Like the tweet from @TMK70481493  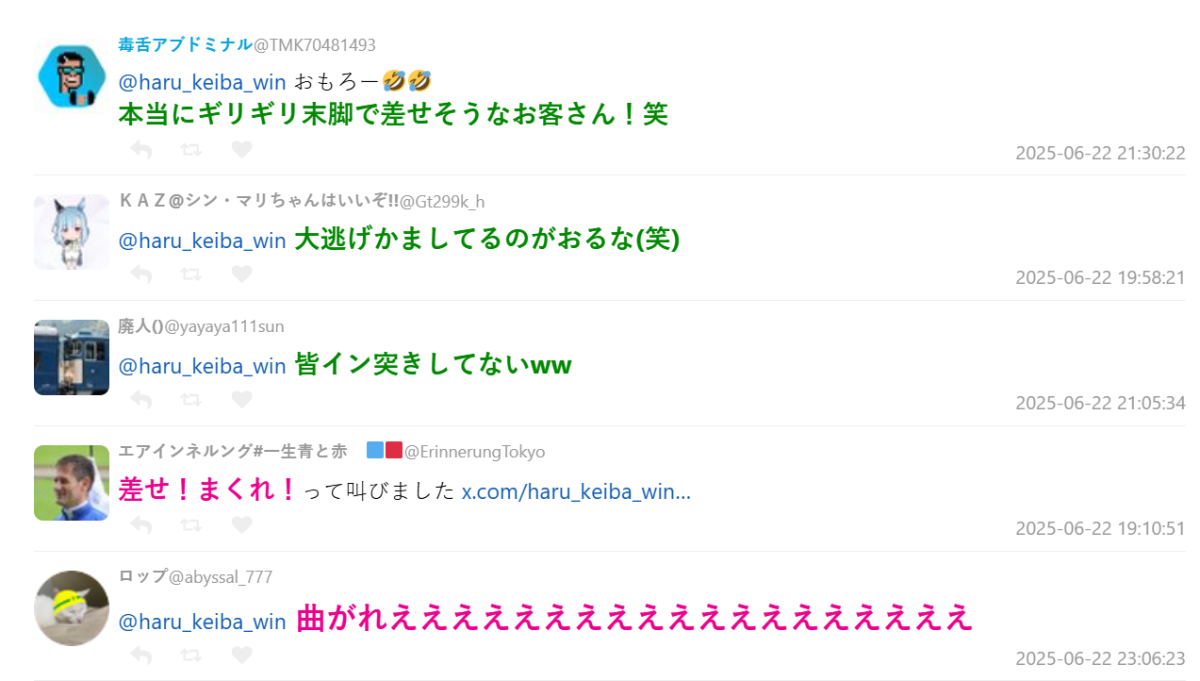[x=241, y=149]
